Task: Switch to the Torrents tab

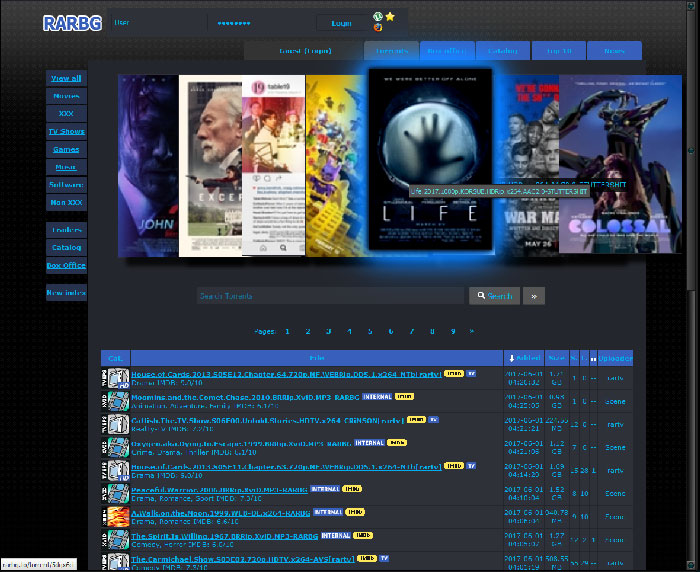Action: pos(392,51)
